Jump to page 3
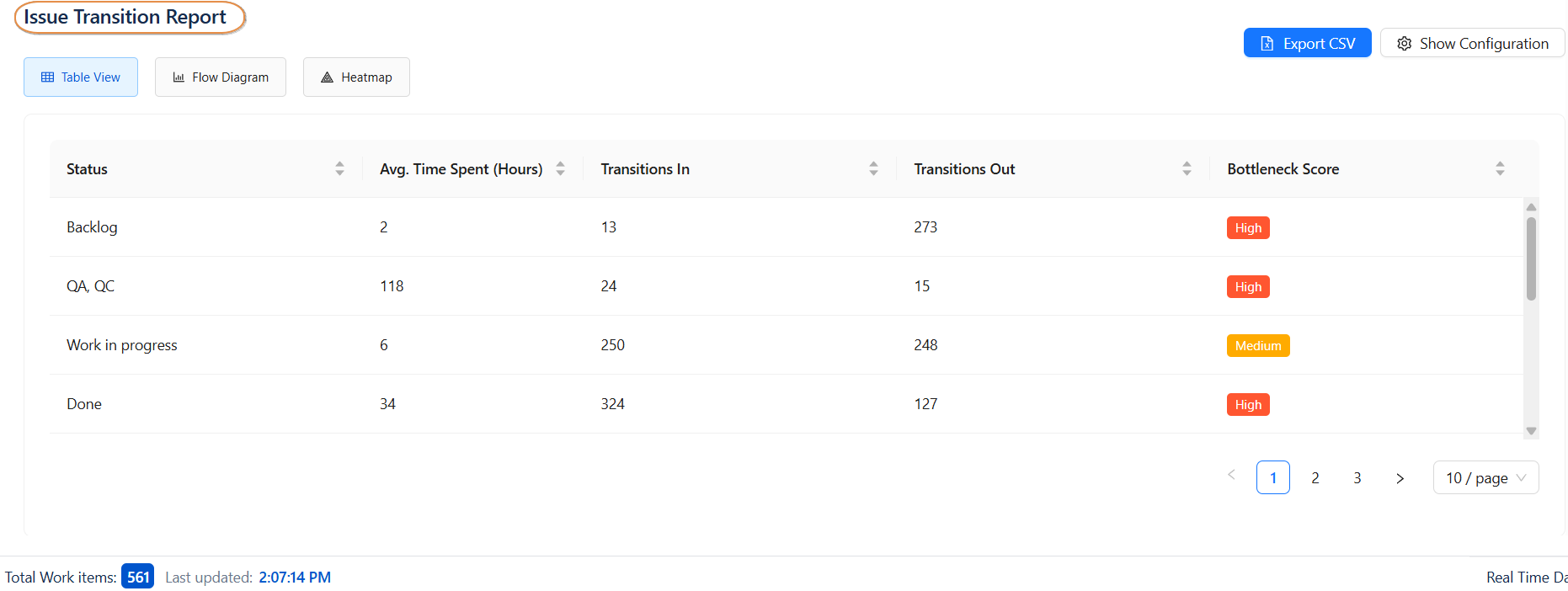The width and height of the screenshot is (1568, 591). click(1357, 478)
